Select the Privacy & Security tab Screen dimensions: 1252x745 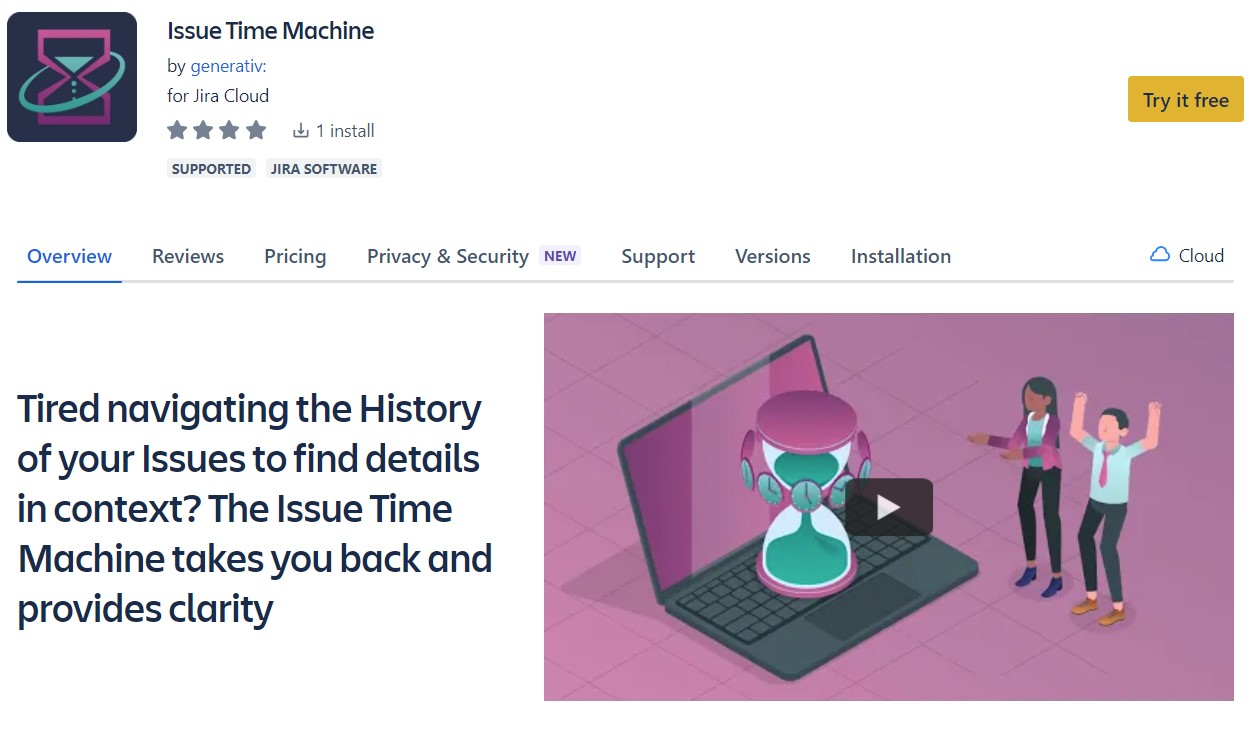pyautogui.click(x=447, y=257)
